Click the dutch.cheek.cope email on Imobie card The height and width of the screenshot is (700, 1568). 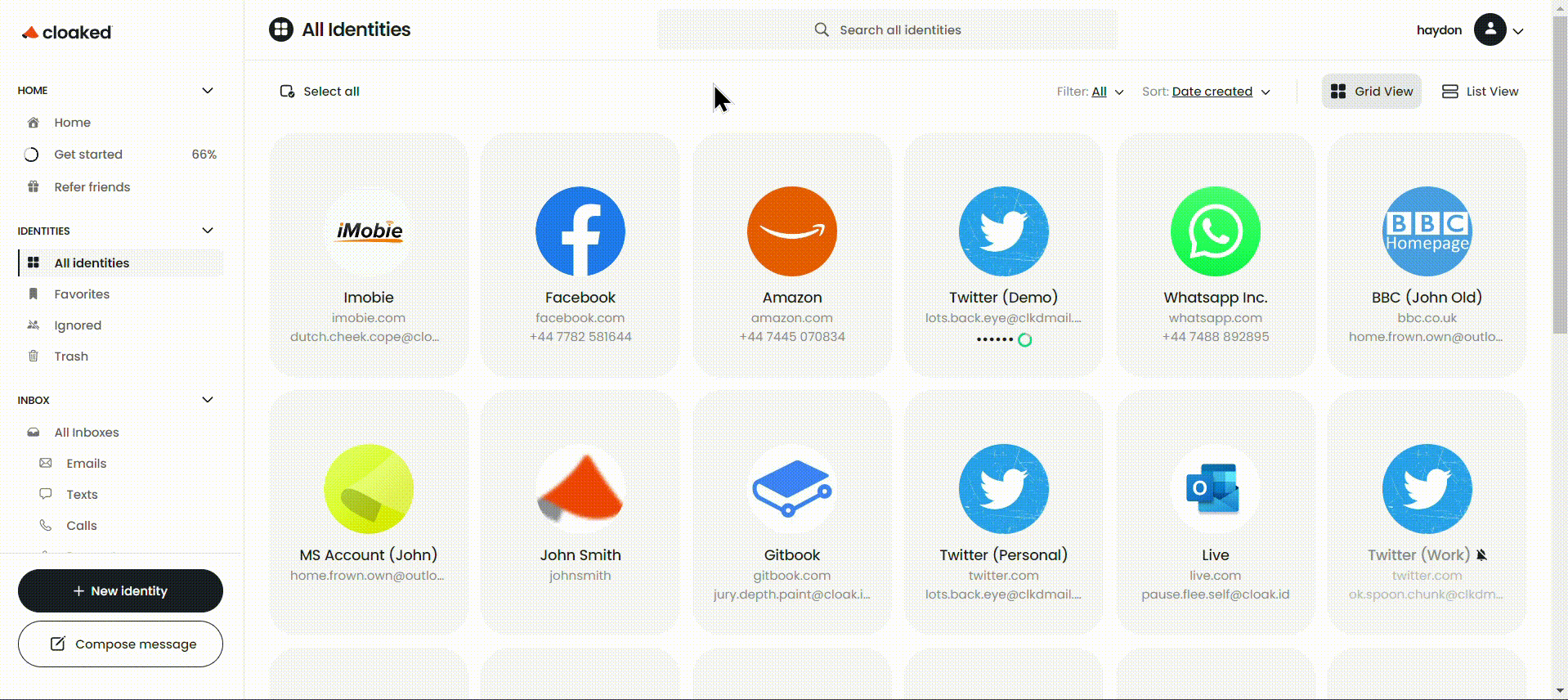point(365,337)
